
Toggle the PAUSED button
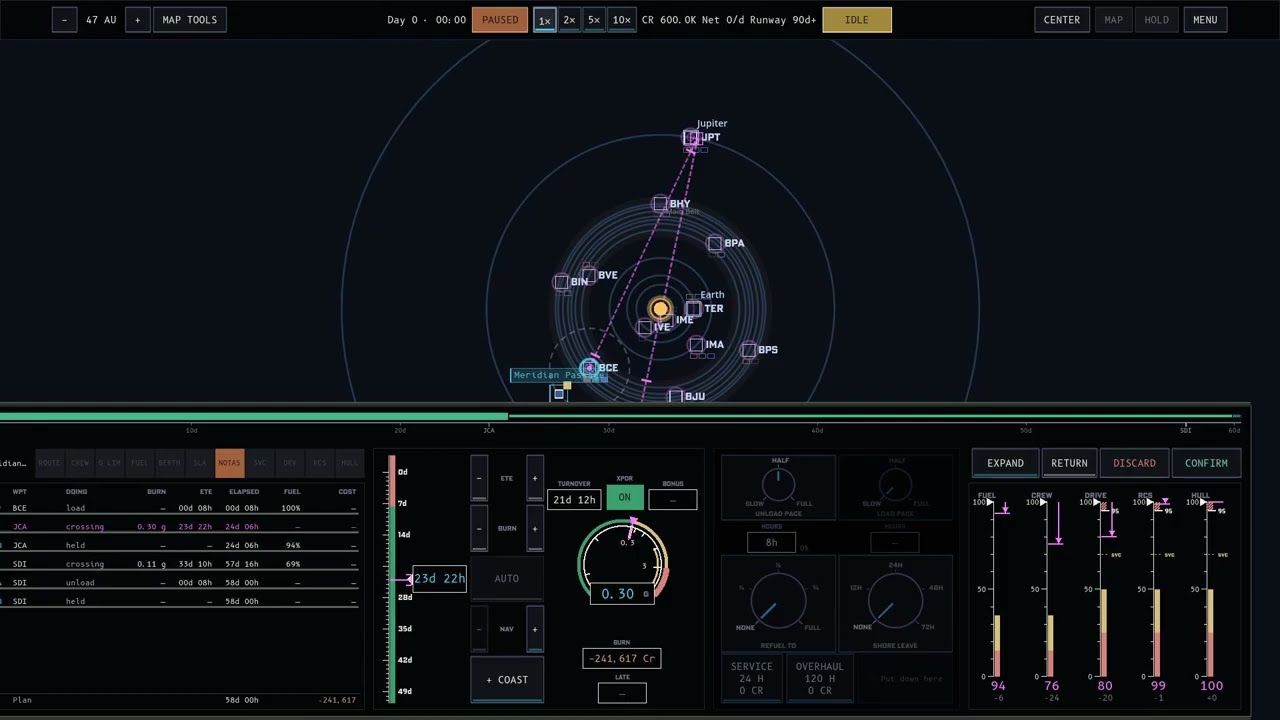click(500, 20)
